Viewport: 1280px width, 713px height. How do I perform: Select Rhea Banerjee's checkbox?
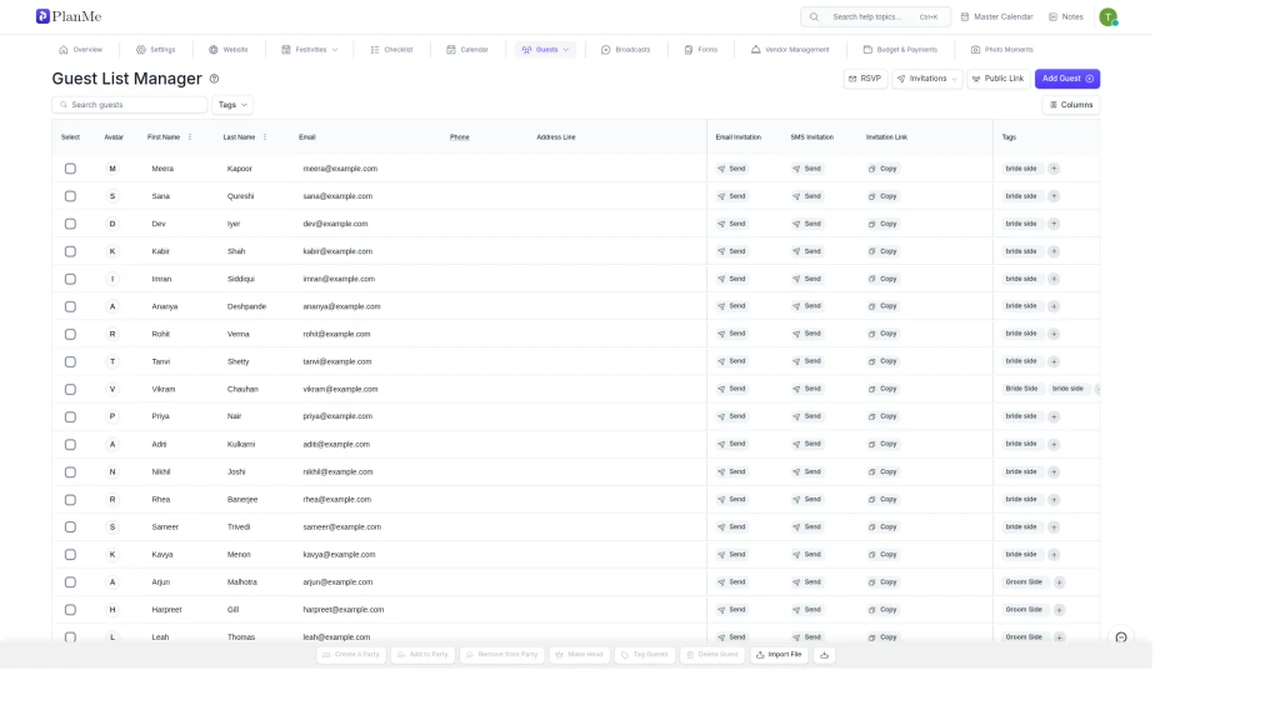[70, 499]
